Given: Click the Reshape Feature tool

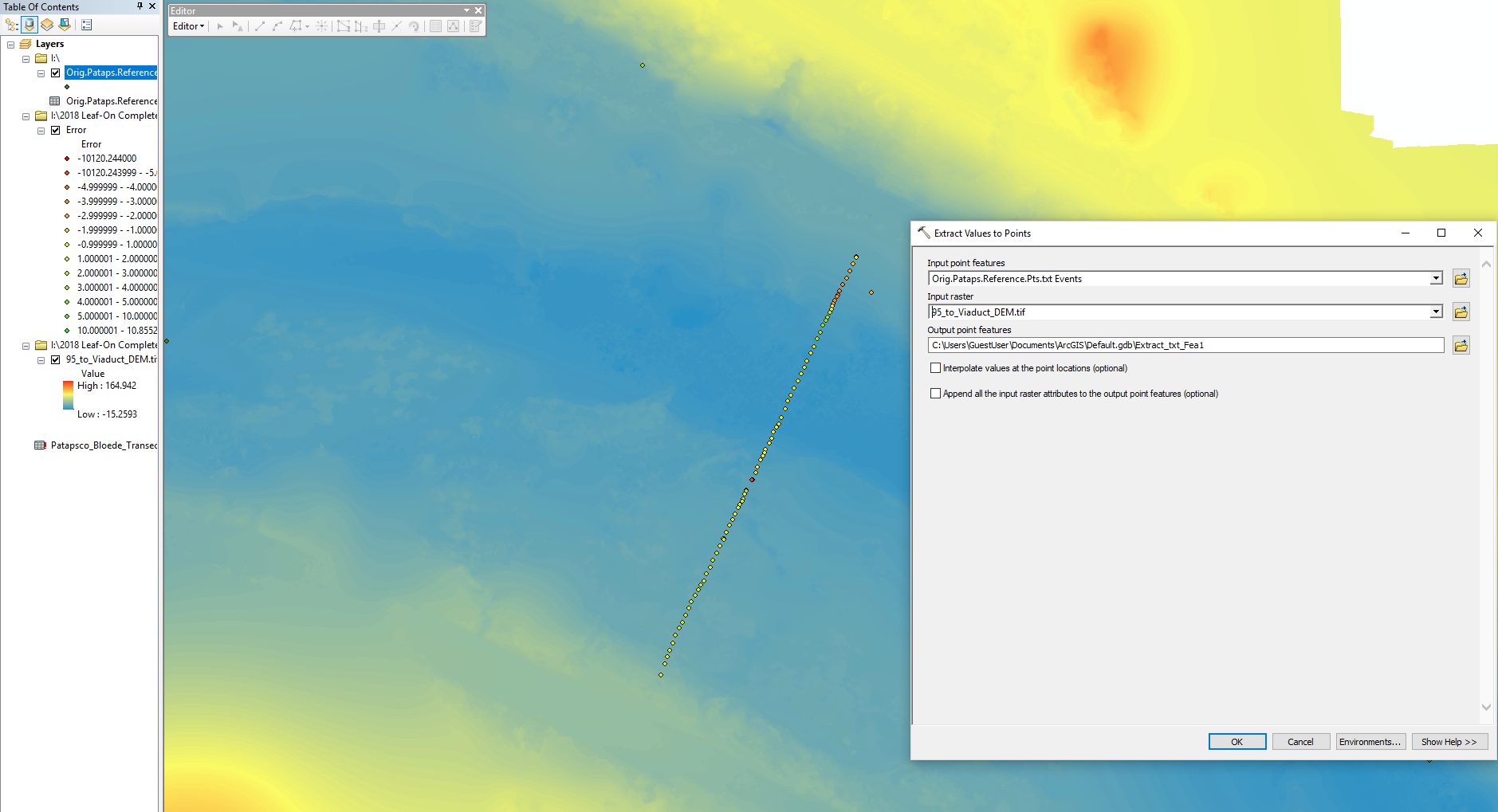Looking at the screenshot, I should (360, 26).
